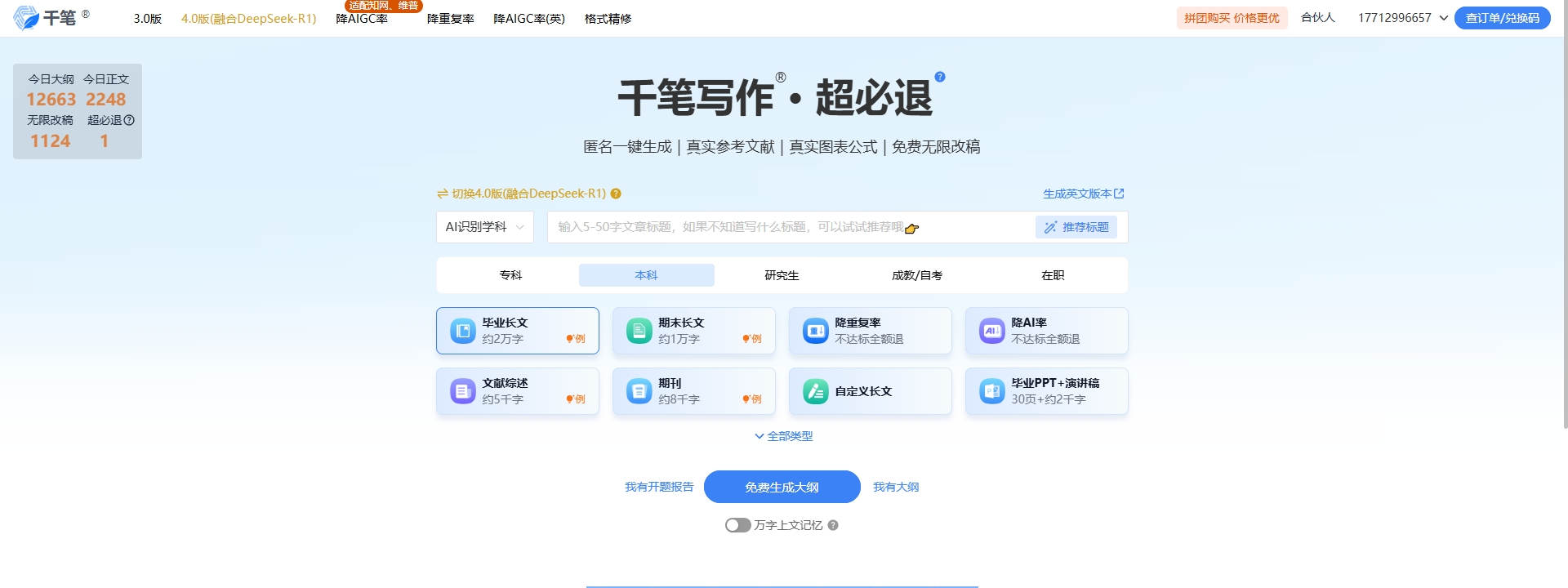
Task: Open the example badge on 文献综述
Action: [576, 399]
